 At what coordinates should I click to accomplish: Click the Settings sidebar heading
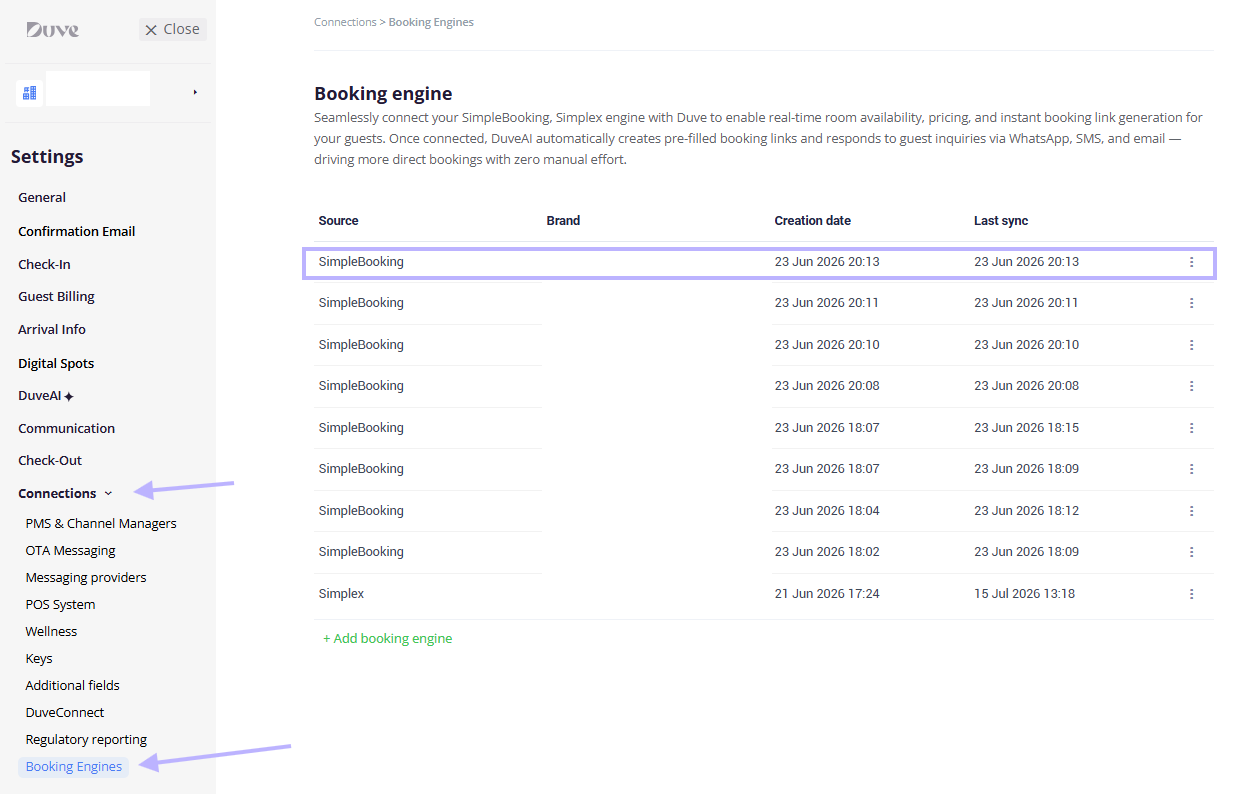pyautogui.click(x=47, y=157)
